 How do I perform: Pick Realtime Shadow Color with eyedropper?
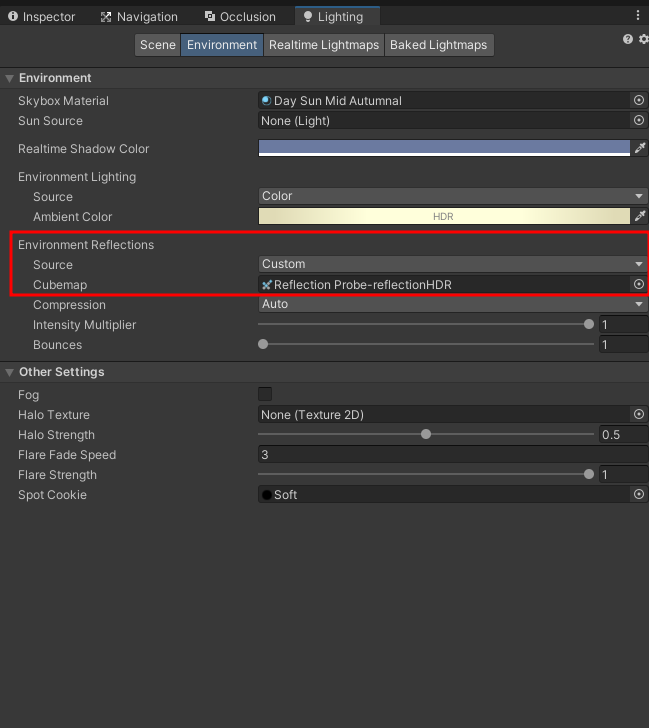click(639, 148)
